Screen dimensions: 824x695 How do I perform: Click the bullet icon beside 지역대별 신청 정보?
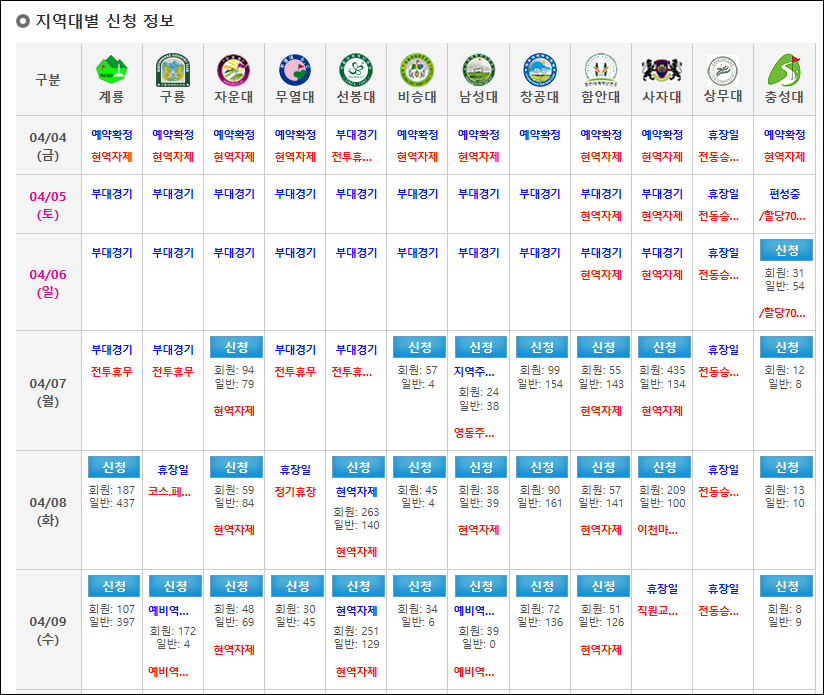click(x=23, y=21)
